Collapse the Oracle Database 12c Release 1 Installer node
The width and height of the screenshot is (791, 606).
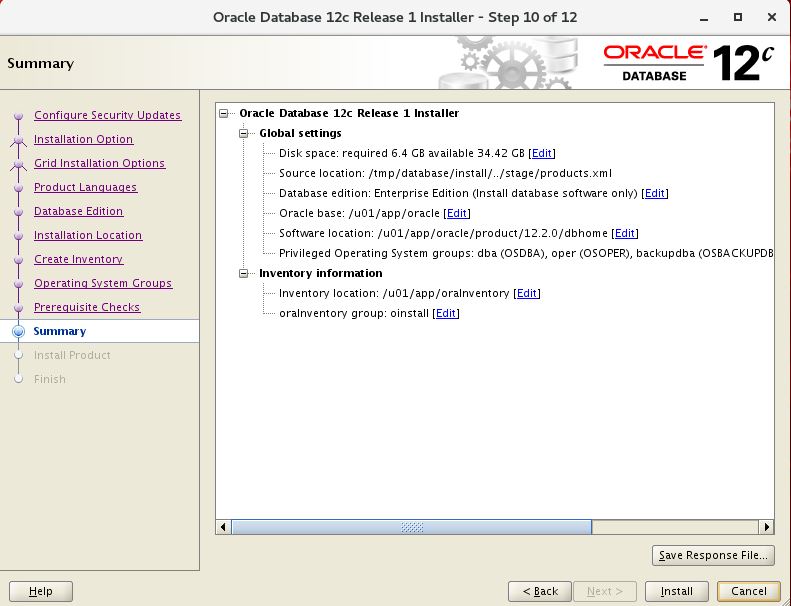pos(223,114)
